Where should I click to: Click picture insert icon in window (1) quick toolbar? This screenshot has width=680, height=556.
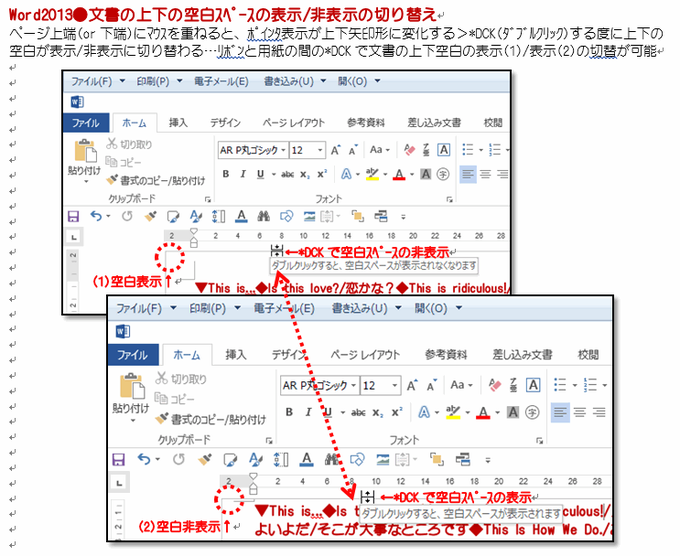coord(309,216)
